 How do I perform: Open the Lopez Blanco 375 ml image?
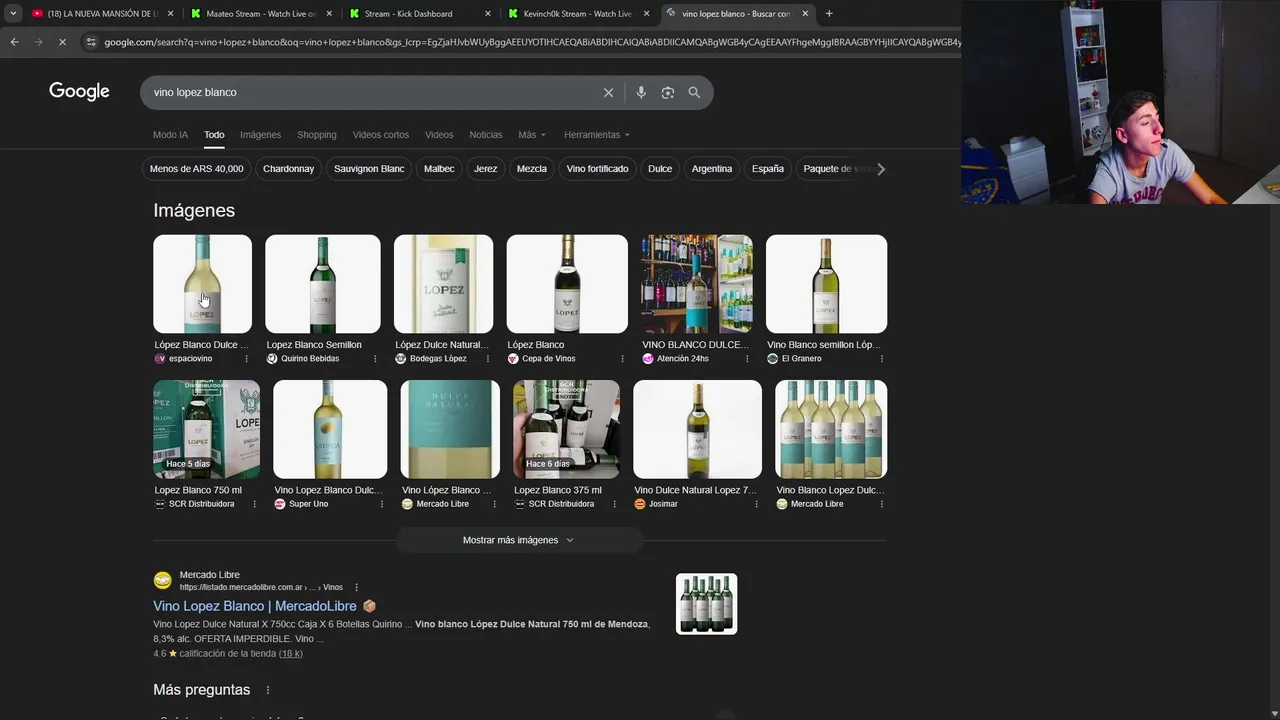[x=566, y=429]
